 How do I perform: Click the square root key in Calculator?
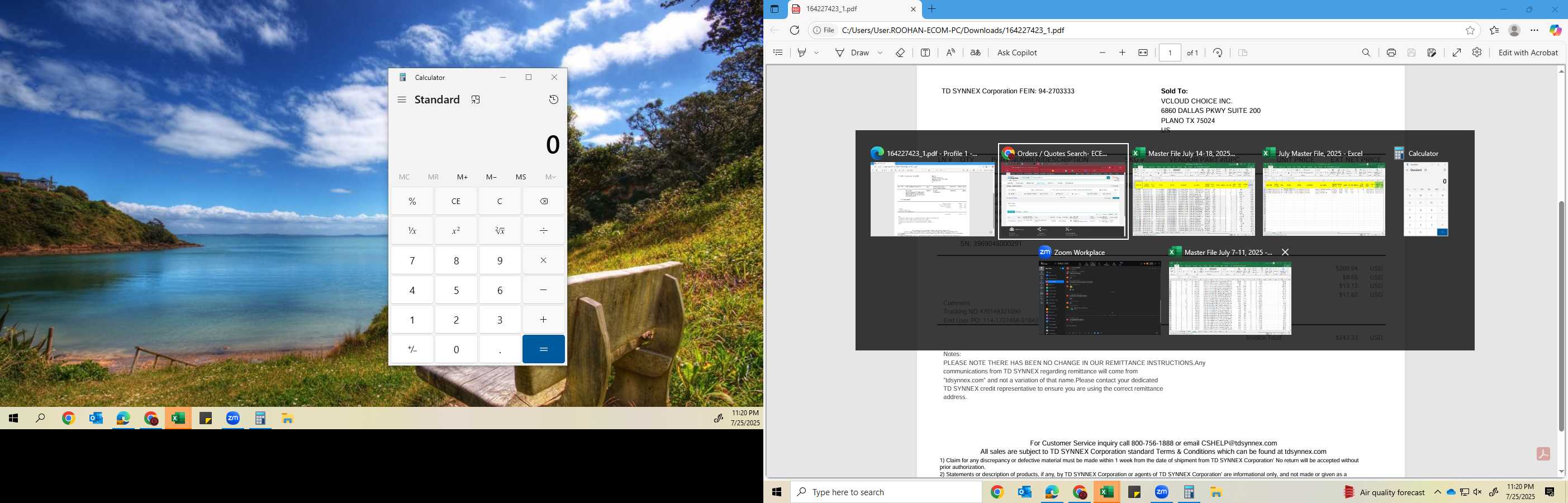[500, 231]
